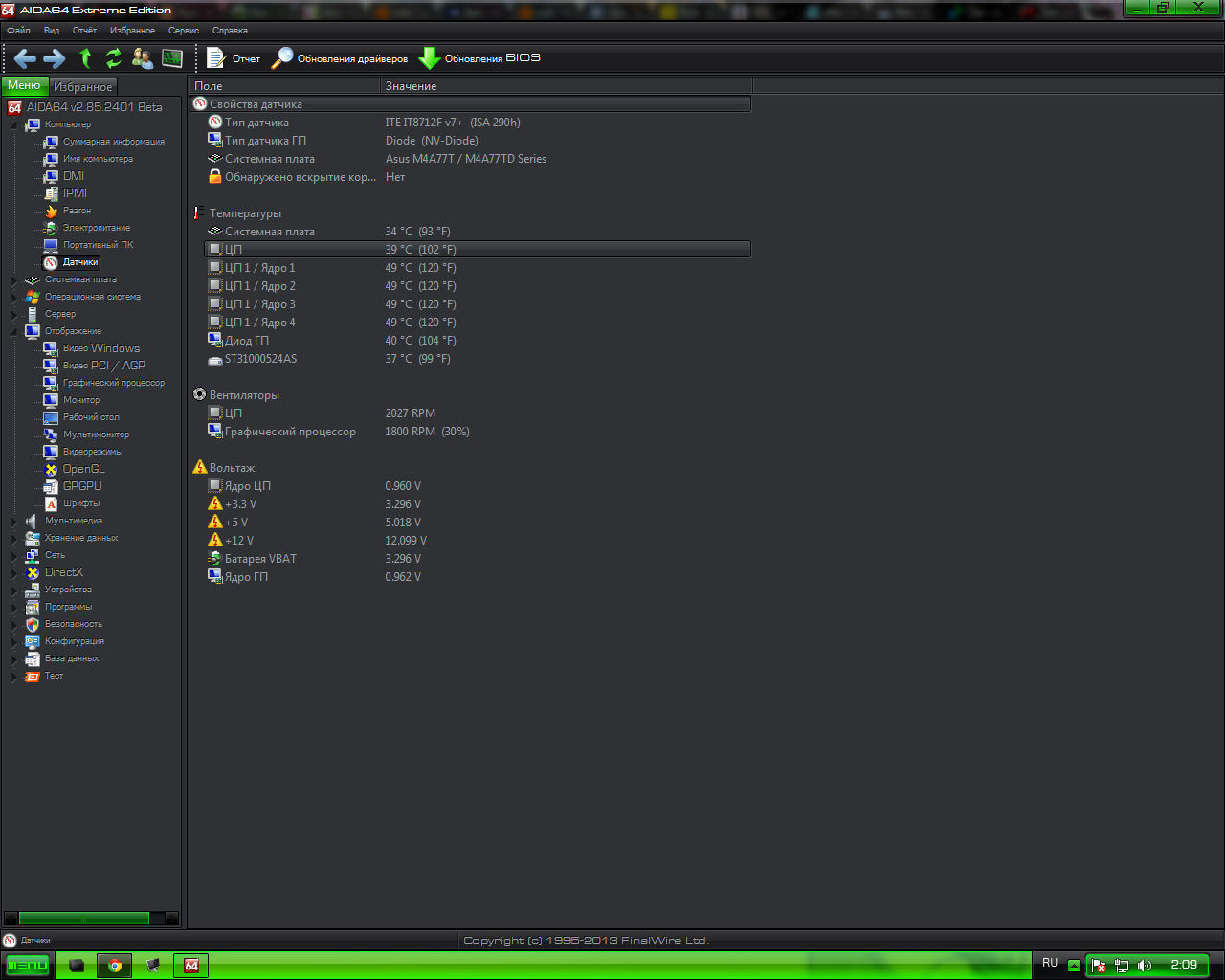
Task: Click the Поле column header
Action: (285, 86)
